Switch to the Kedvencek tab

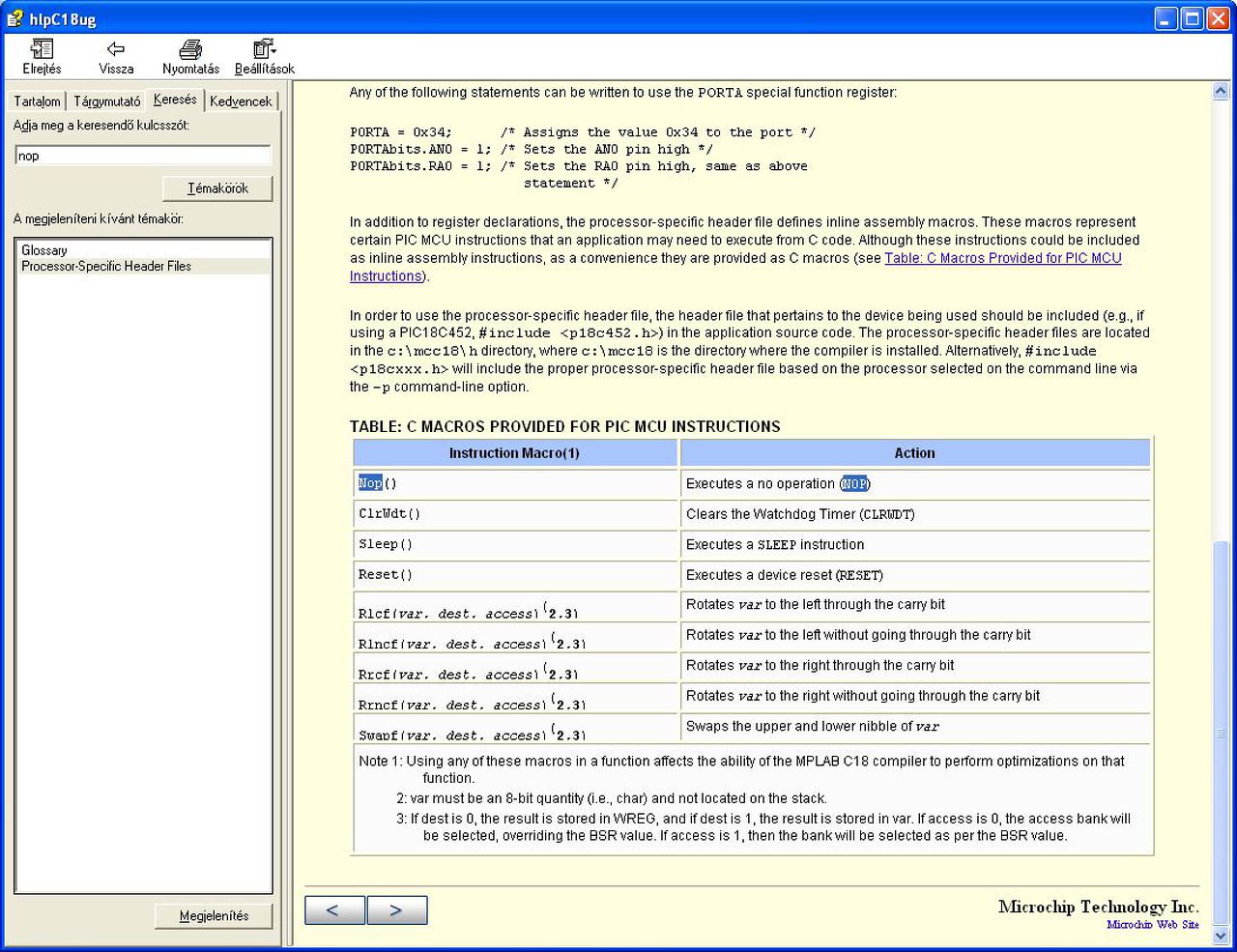point(241,101)
